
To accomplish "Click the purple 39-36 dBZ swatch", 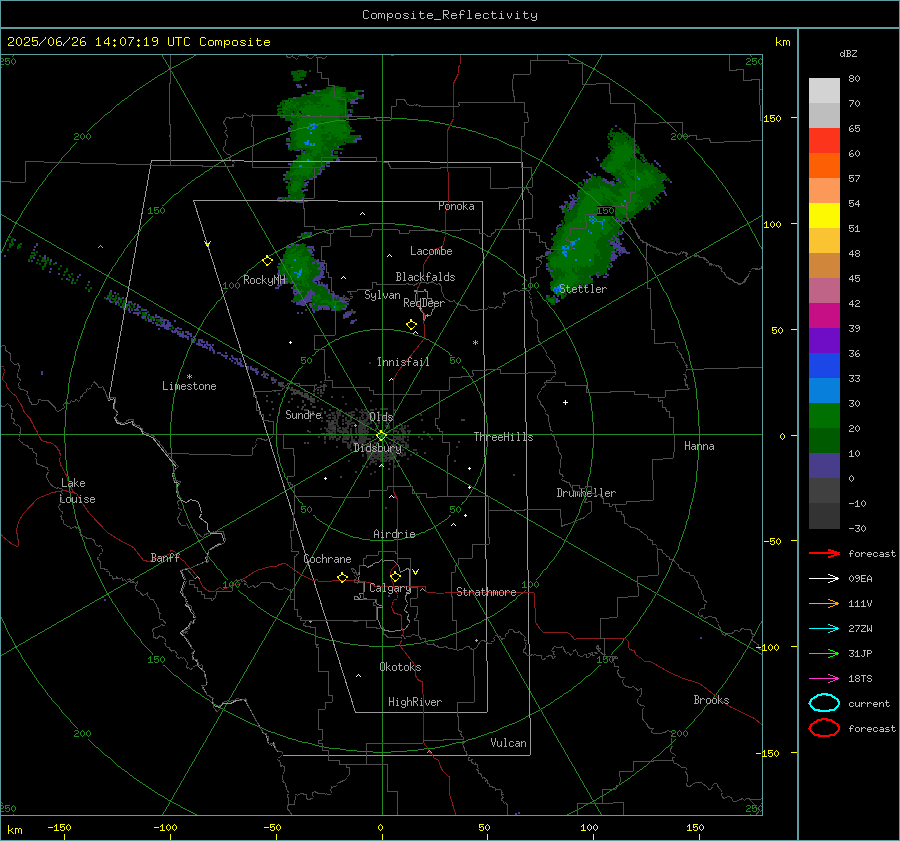I will (x=824, y=341).
